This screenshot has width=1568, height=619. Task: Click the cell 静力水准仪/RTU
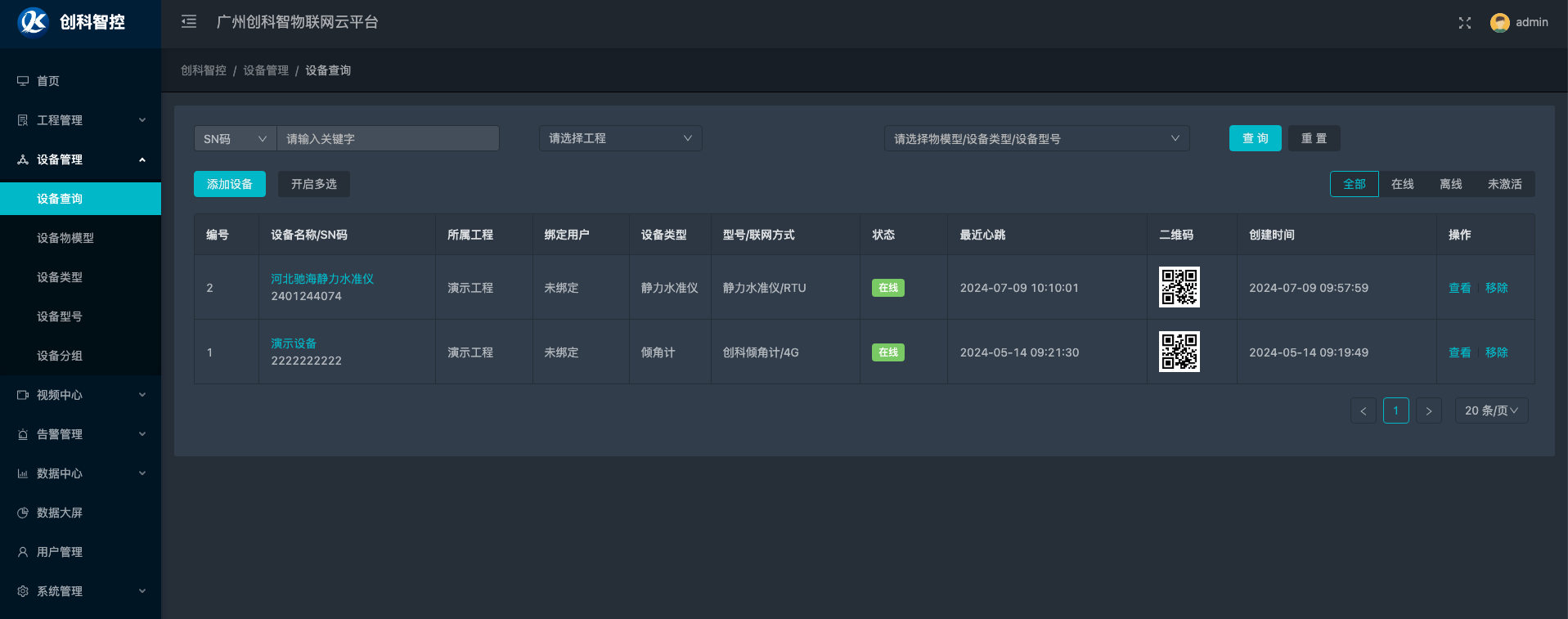point(765,288)
